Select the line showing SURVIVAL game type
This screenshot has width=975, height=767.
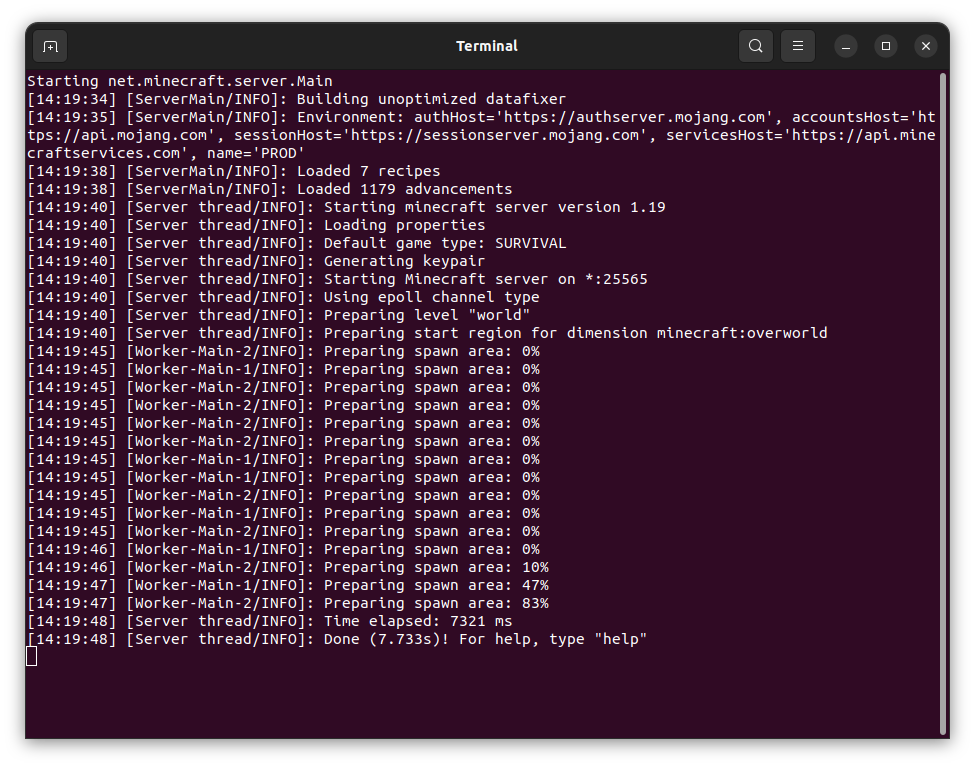(300, 242)
